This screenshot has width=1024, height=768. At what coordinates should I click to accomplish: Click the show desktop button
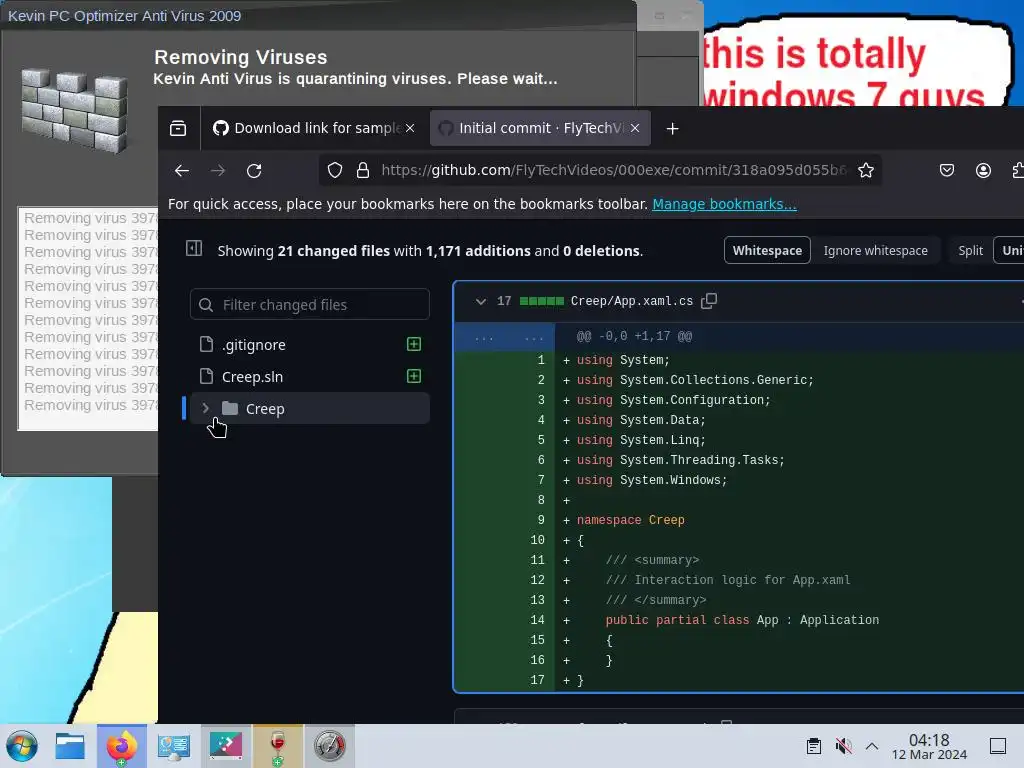pos(998,746)
